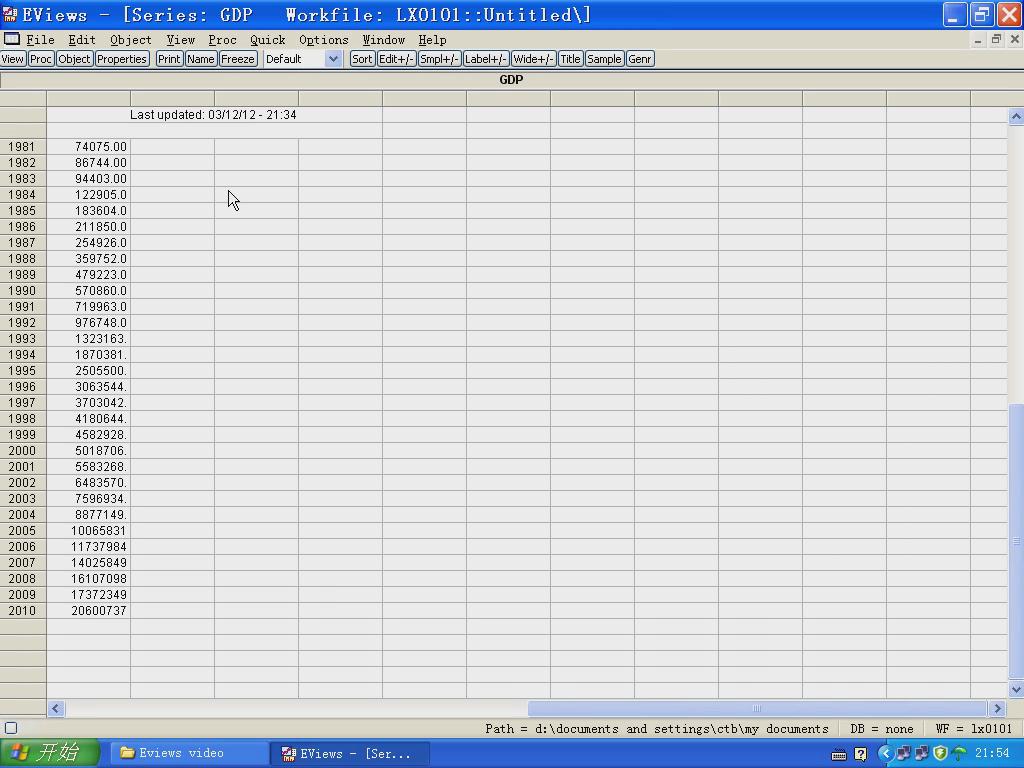This screenshot has width=1024, height=768.
Task: Minimize the inner series window
Action: [x=978, y=39]
